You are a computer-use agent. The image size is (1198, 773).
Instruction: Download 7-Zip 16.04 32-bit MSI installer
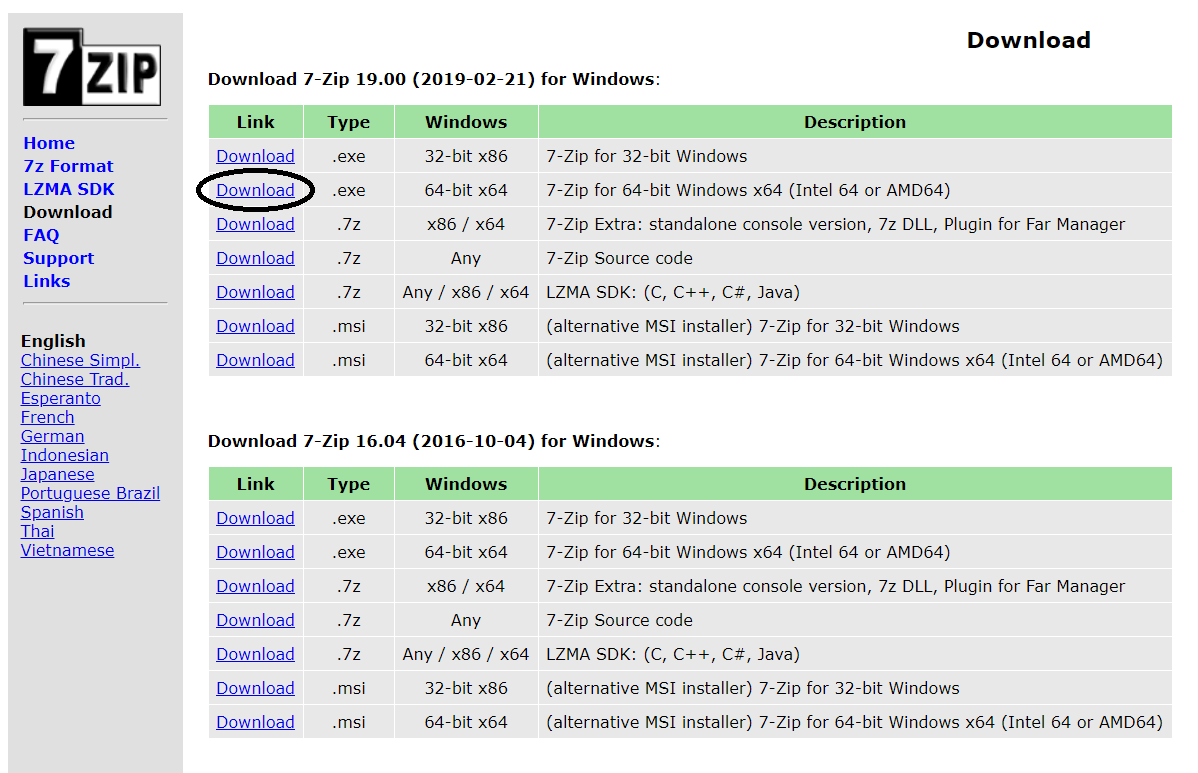pyautogui.click(x=255, y=688)
